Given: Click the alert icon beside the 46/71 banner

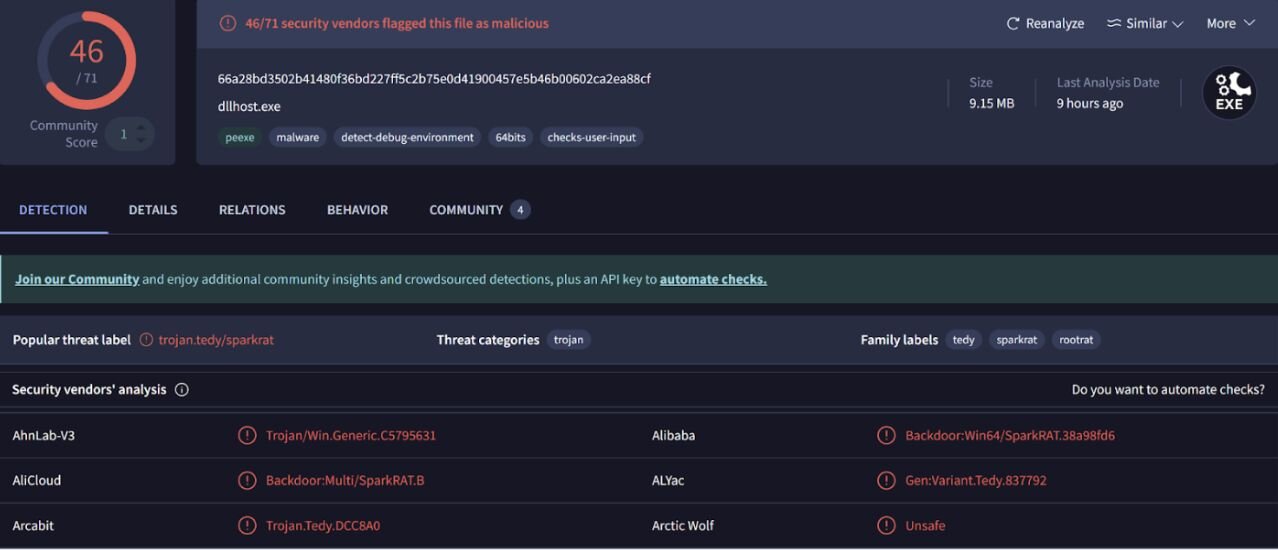Looking at the screenshot, I should (228, 23).
